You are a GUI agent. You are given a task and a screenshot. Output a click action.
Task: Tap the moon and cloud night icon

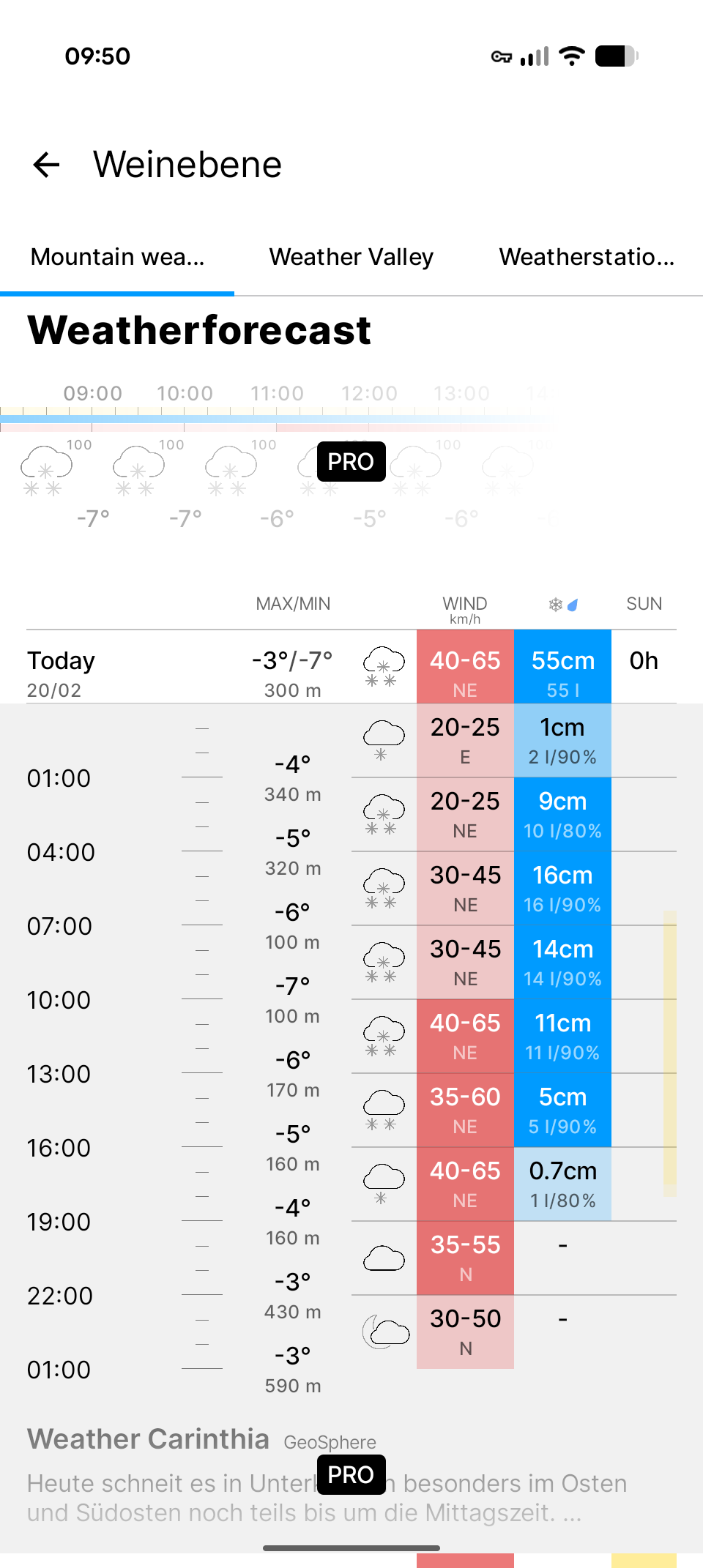(385, 1332)
